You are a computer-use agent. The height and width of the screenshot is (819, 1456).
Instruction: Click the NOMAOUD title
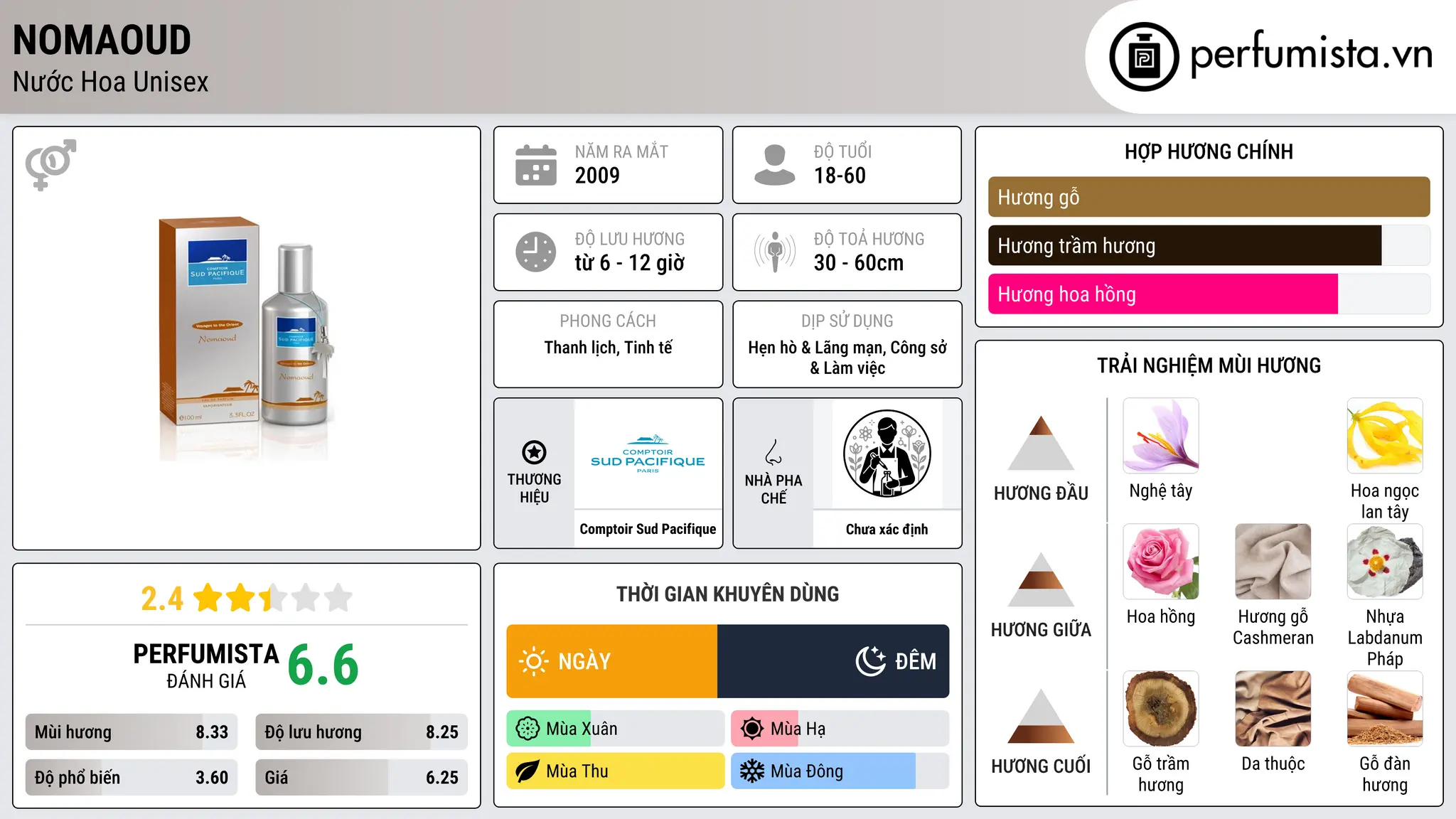102,40
